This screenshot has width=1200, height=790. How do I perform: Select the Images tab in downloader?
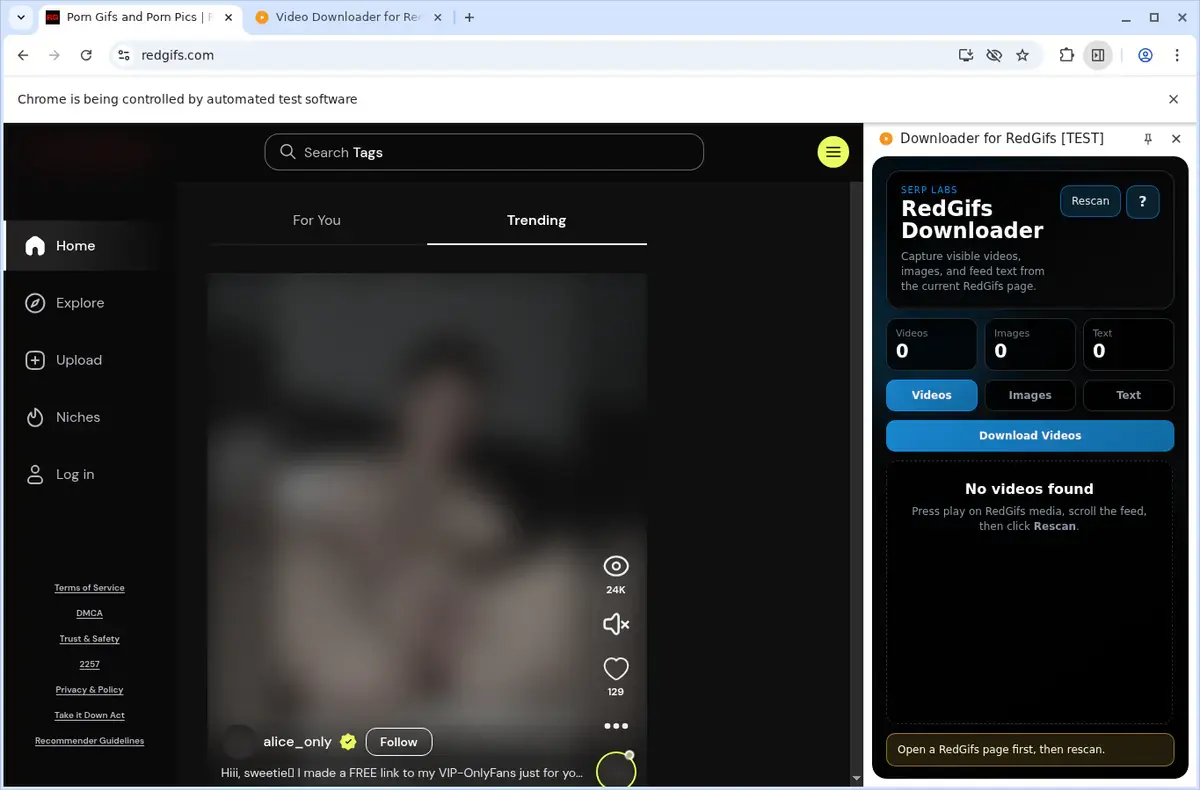pos(1030,395)
